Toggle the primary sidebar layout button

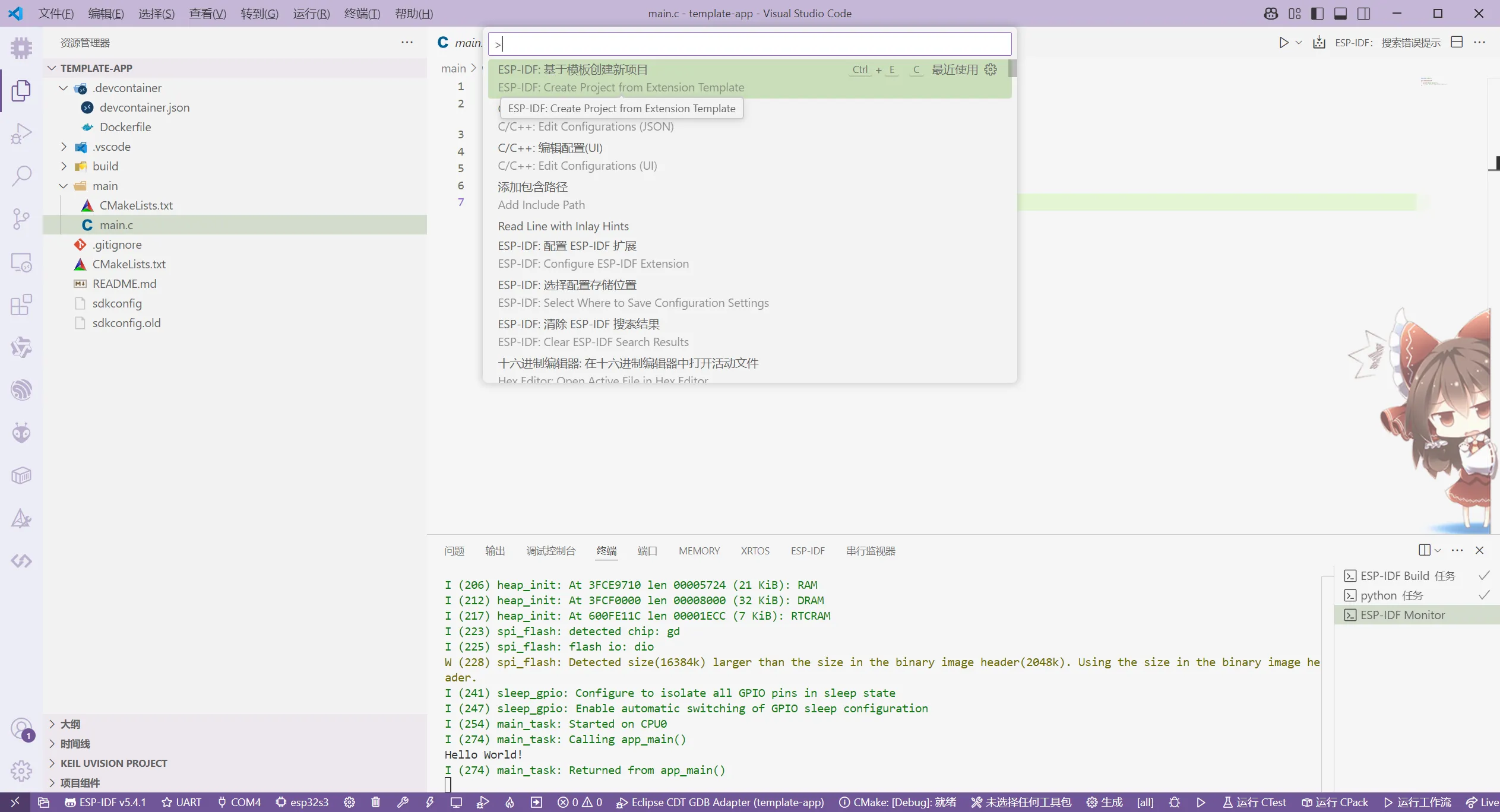(x=1317, y=13)
